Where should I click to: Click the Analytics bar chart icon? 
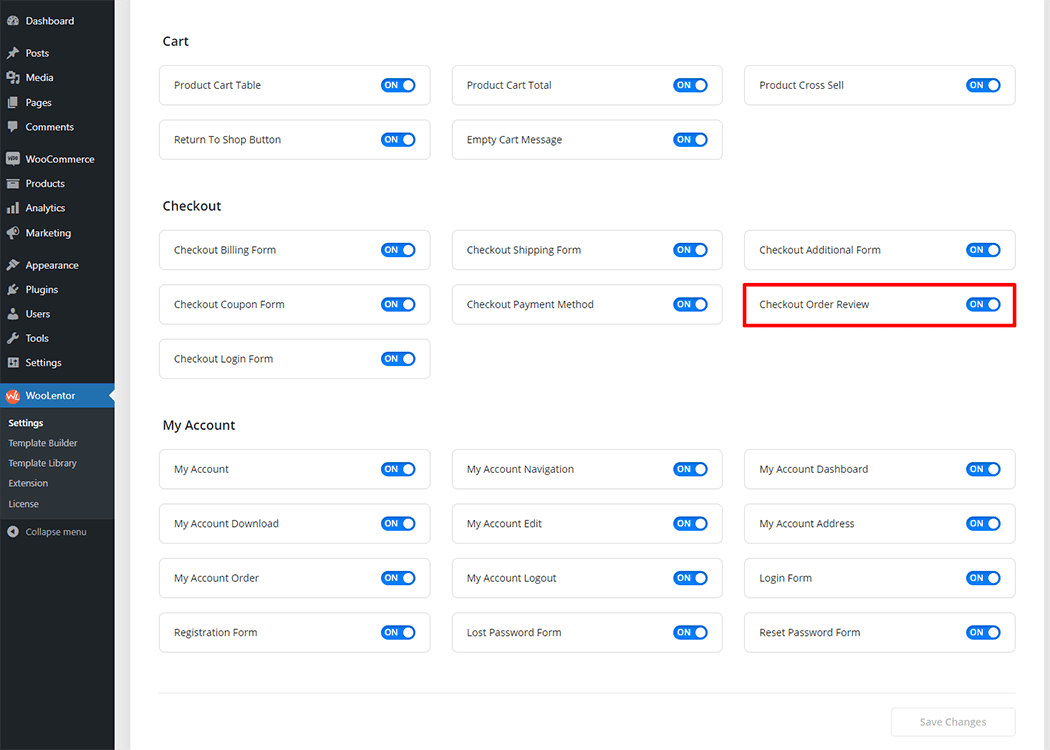pyautogui.click(x=13, y=208)
